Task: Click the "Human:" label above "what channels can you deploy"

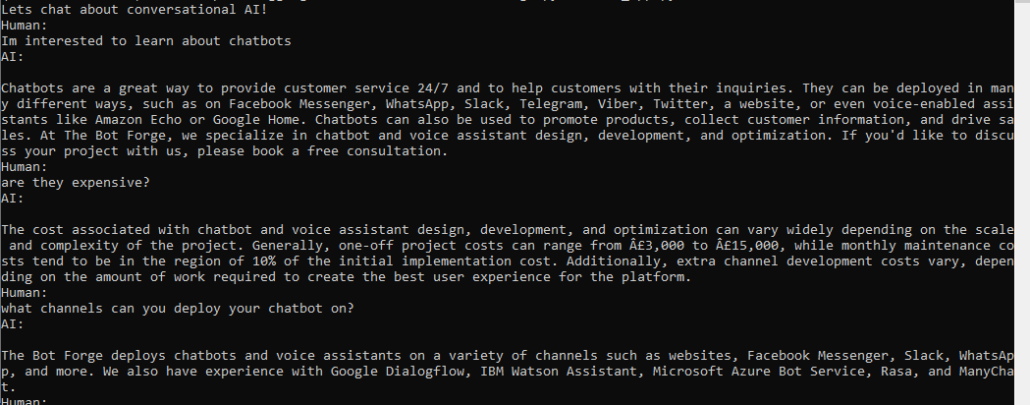Action: pyautogui.click(x=25, y=293)
